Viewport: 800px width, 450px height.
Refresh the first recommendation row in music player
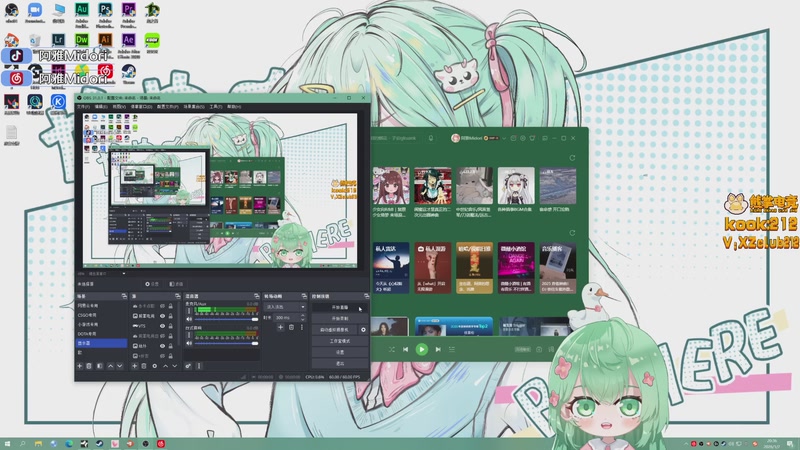(572, 158)
